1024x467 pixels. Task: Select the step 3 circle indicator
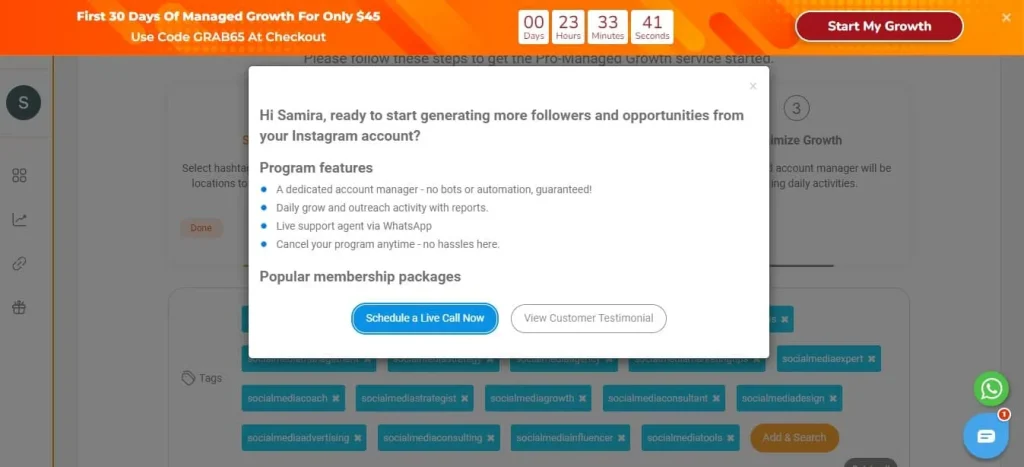pyautogui.click(x=795, y=109)
